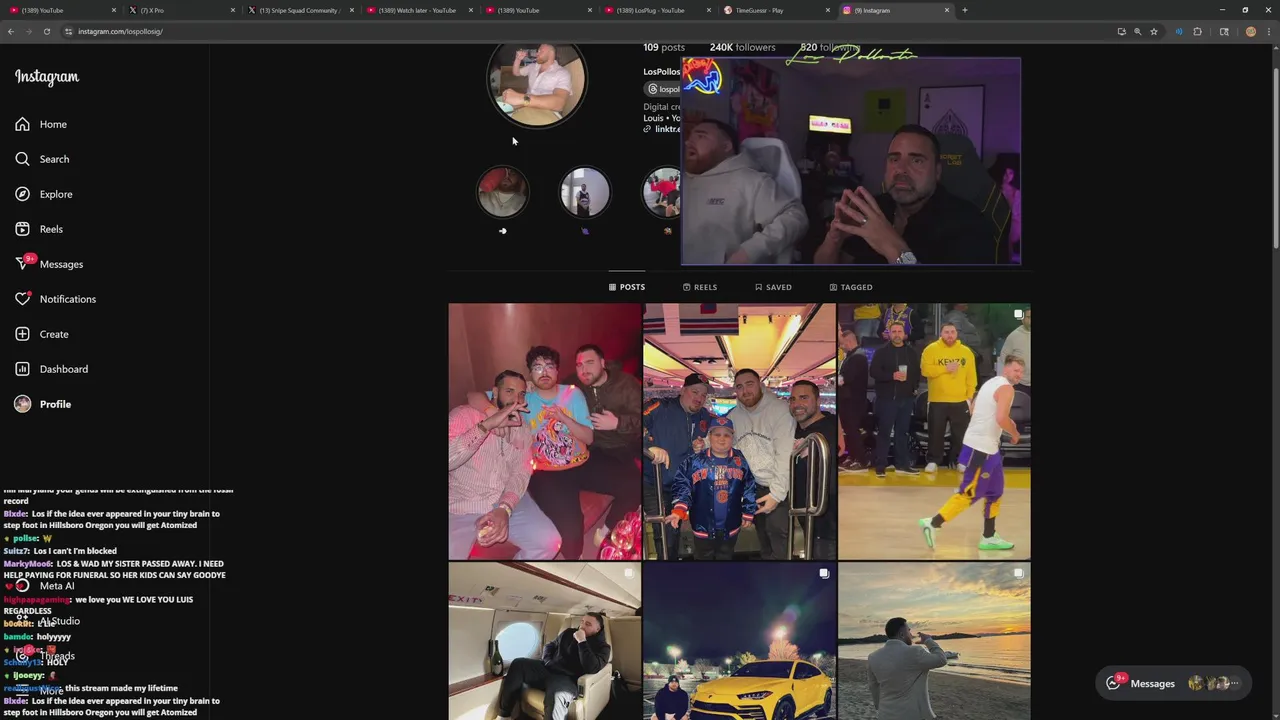Click the Threads lospol badge

[x=663, y=89]
